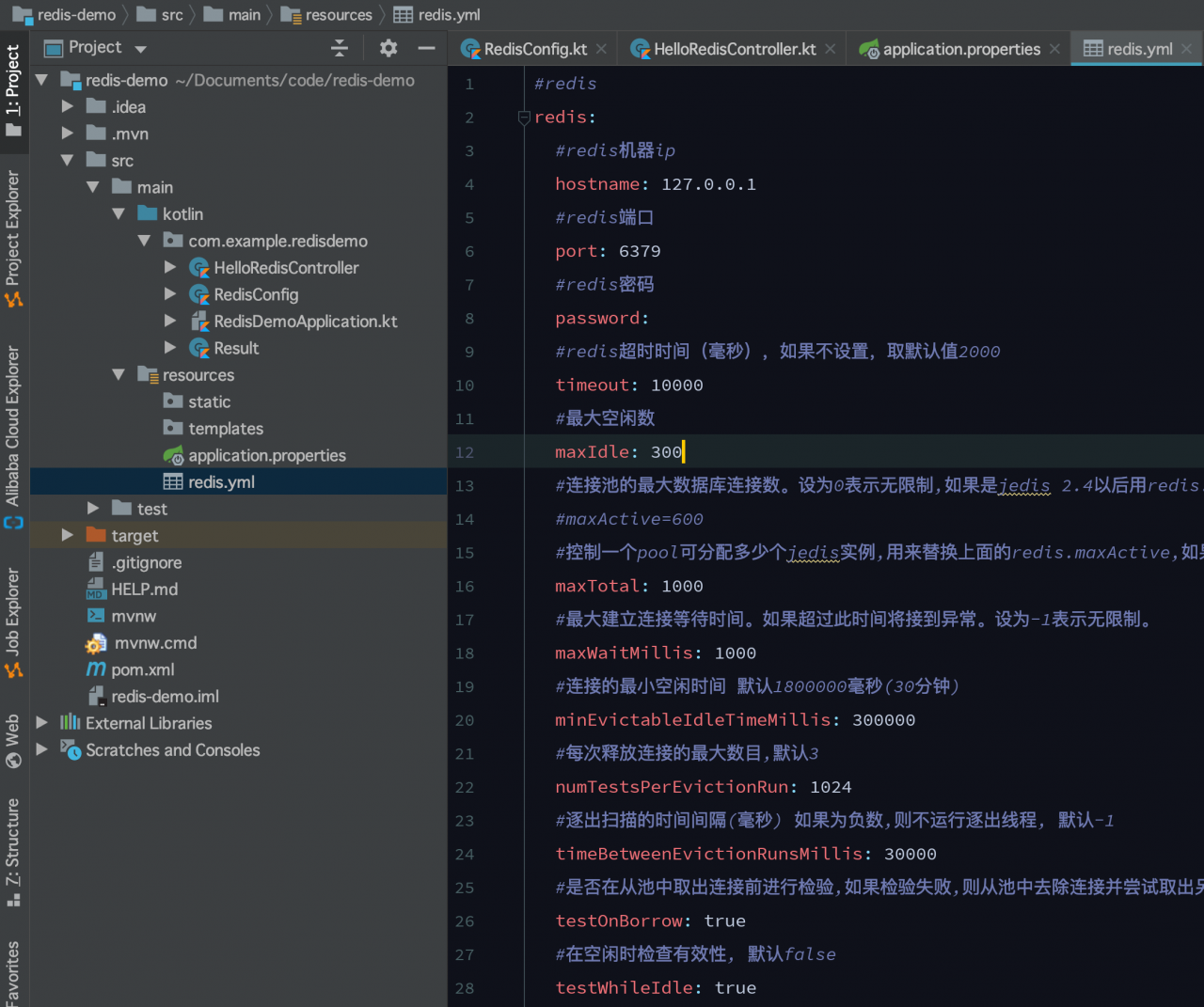
Task: Select Result Kotlin class icon
Action: (x=199, y=348)
